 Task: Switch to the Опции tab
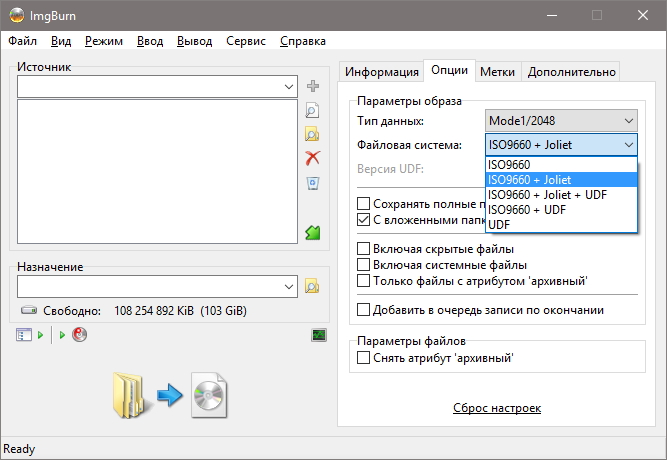click(449, 70)
